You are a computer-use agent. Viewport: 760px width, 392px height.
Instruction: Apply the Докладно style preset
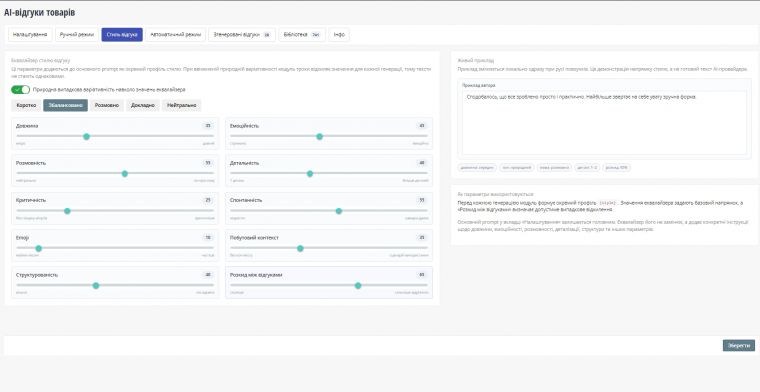click(x=143, y=105)
